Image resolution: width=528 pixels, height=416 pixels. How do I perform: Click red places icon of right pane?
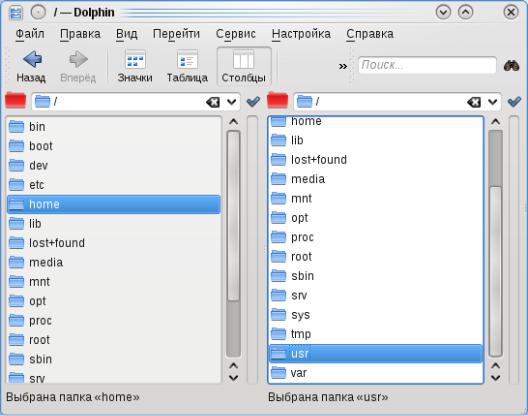(277, 100)
